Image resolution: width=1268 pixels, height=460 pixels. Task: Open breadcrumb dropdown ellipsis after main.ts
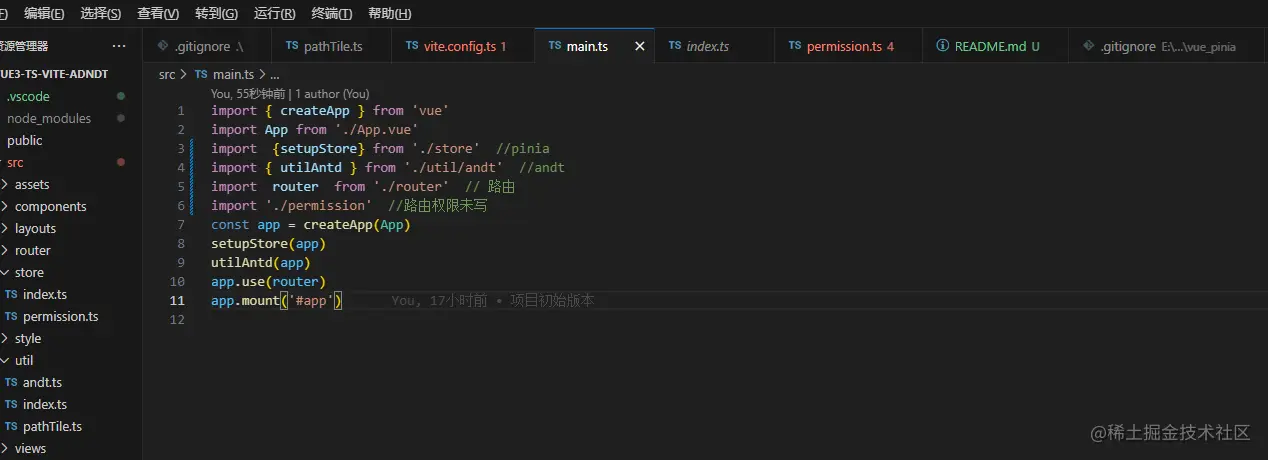point(275,74)
